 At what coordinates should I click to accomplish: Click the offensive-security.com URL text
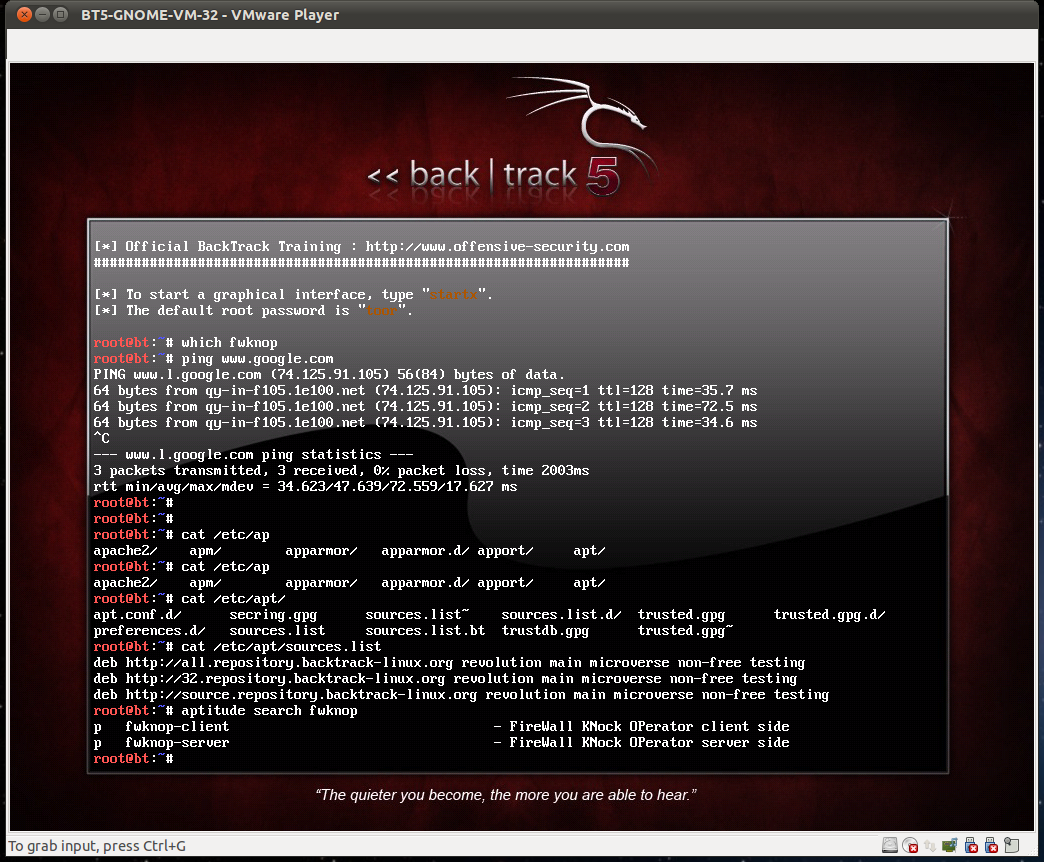(x=497, y=247)
